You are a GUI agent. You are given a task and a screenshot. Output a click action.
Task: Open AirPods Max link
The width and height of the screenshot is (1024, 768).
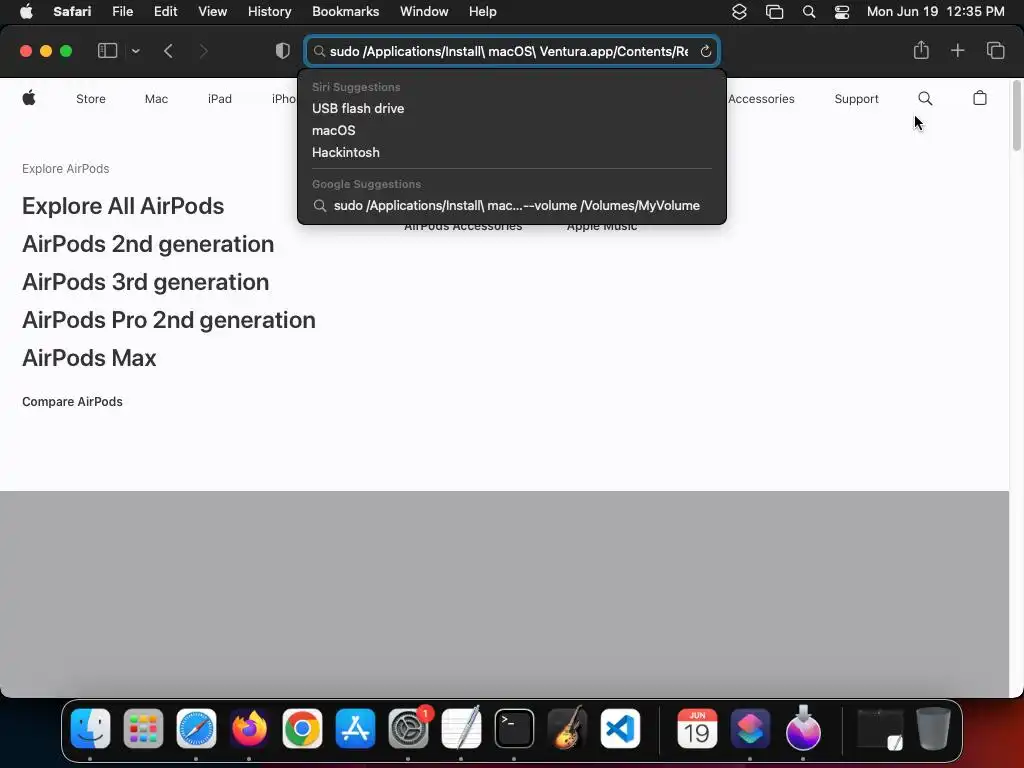point(89,358)
